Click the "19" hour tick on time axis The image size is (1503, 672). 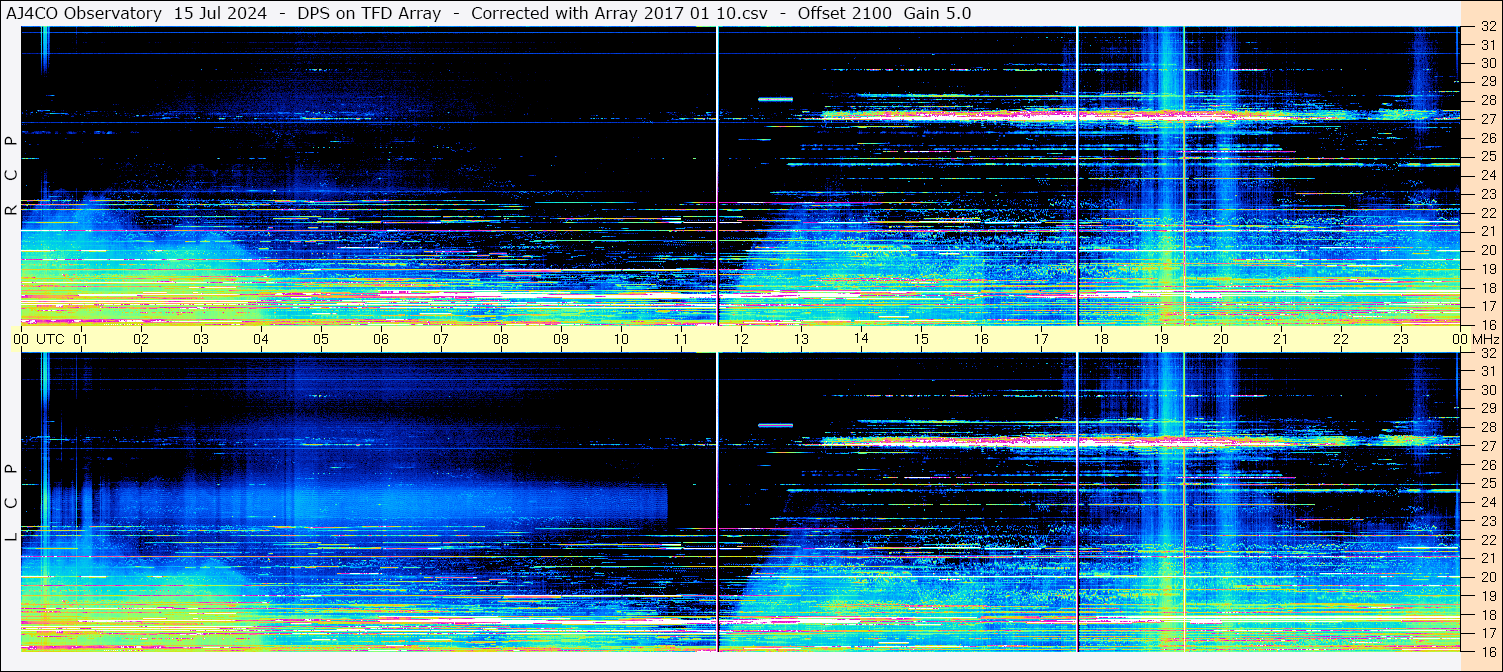(x=1161, y=339)
